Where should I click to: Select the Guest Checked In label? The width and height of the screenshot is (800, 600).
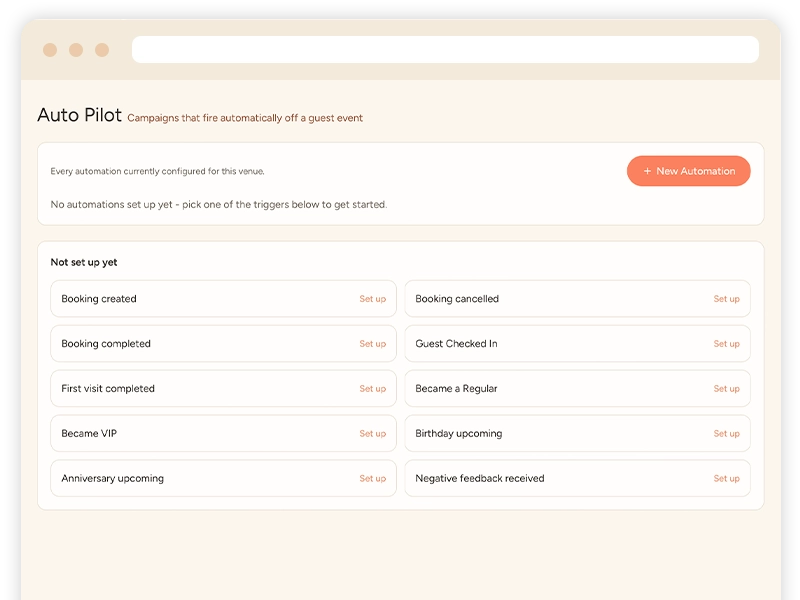(456, 344)
